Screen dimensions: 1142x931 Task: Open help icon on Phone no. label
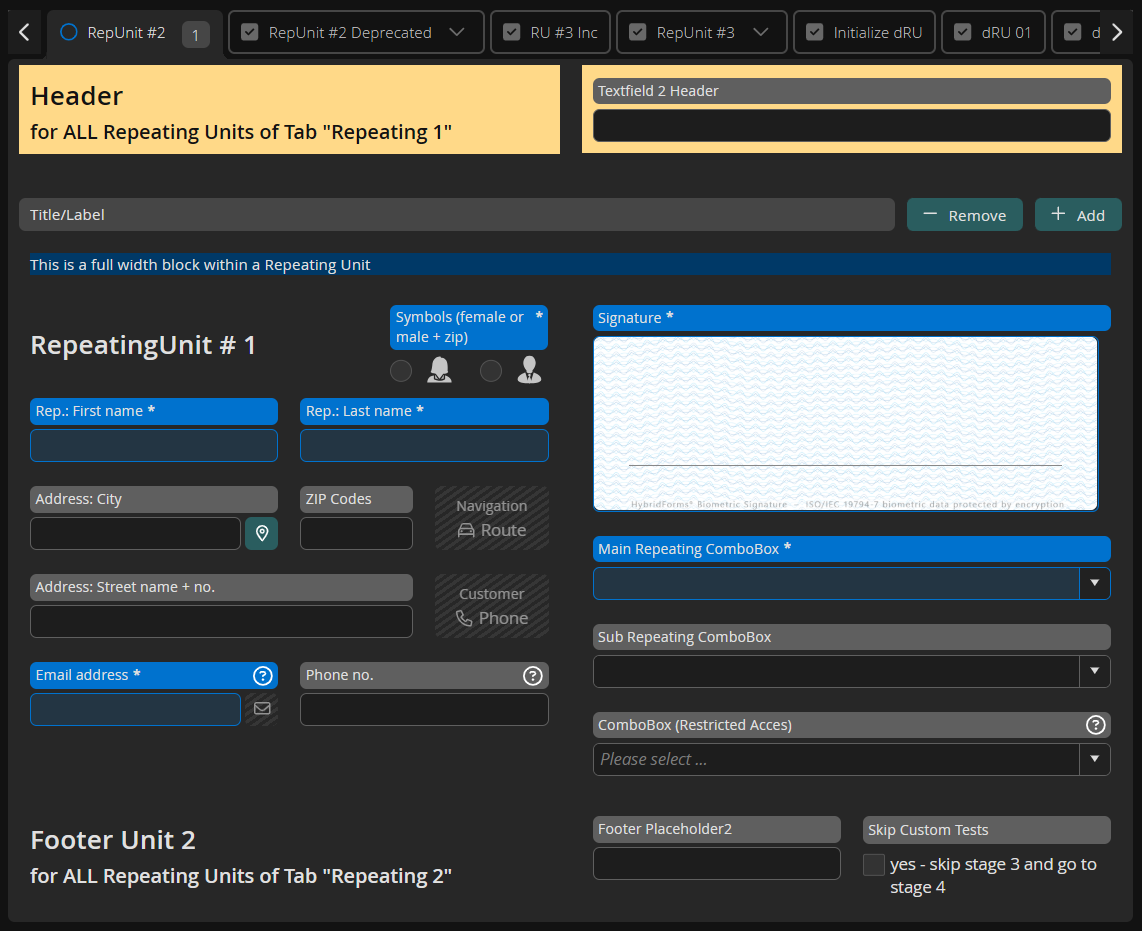pos(533,675)
